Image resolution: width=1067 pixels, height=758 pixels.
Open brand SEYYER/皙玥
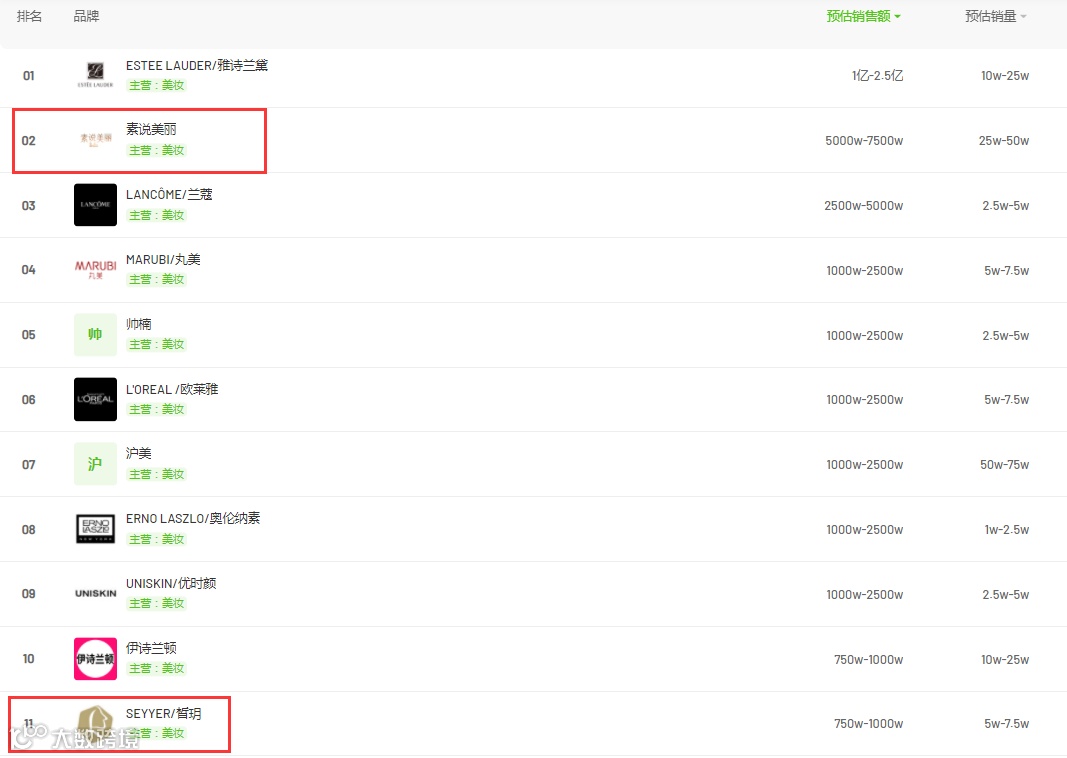click(x=163, y=713)
